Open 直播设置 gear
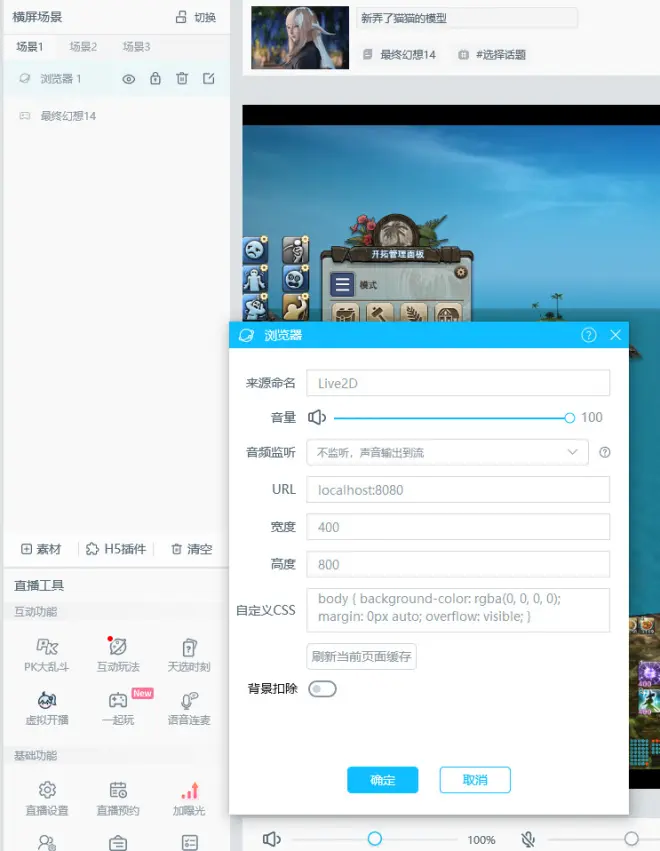660x851 pixels. pyautogui.click(x=47, y=798)
